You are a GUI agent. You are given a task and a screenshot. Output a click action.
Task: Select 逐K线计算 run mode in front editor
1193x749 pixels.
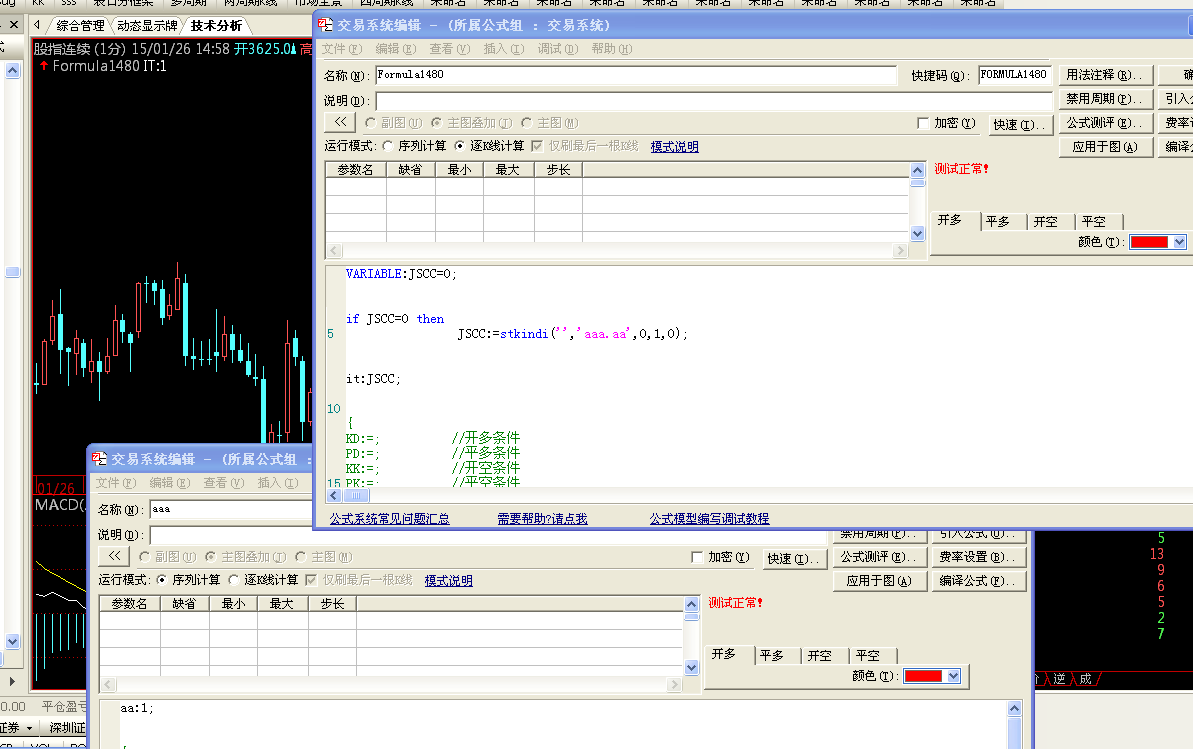tap(460, 145)
